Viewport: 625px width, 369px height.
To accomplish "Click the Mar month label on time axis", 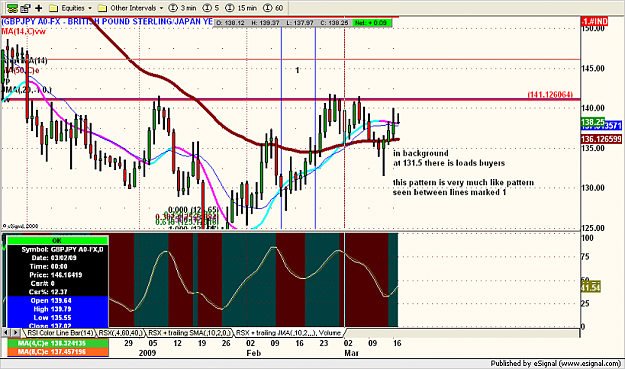I will point(352,353).
